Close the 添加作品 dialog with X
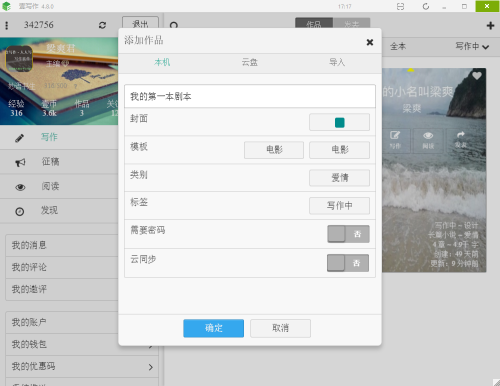This screenshot has width=500, height=386. pos(370,42)
